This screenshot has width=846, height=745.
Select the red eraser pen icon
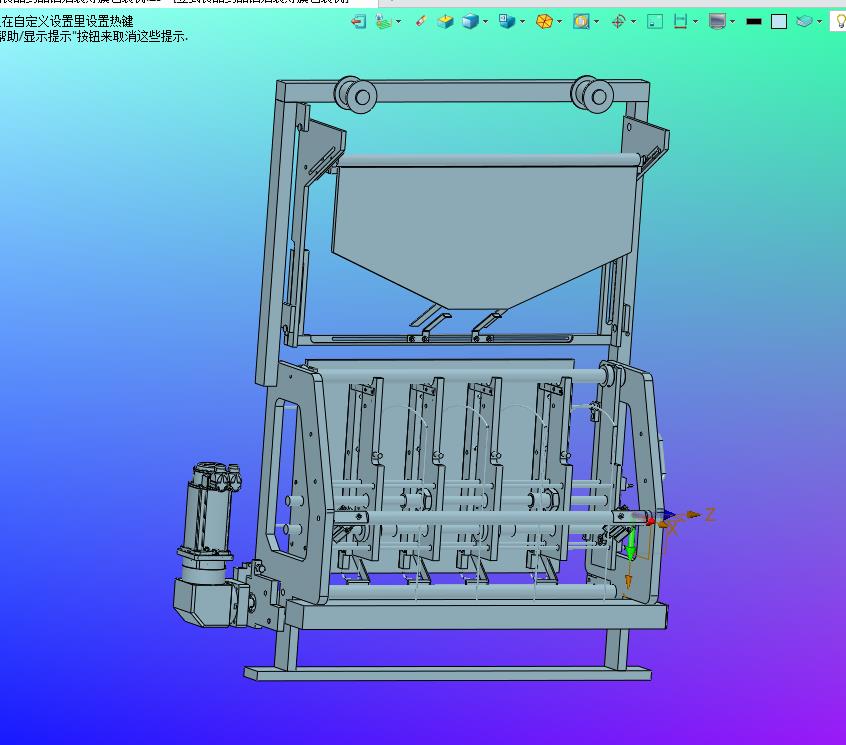[421, 21]
